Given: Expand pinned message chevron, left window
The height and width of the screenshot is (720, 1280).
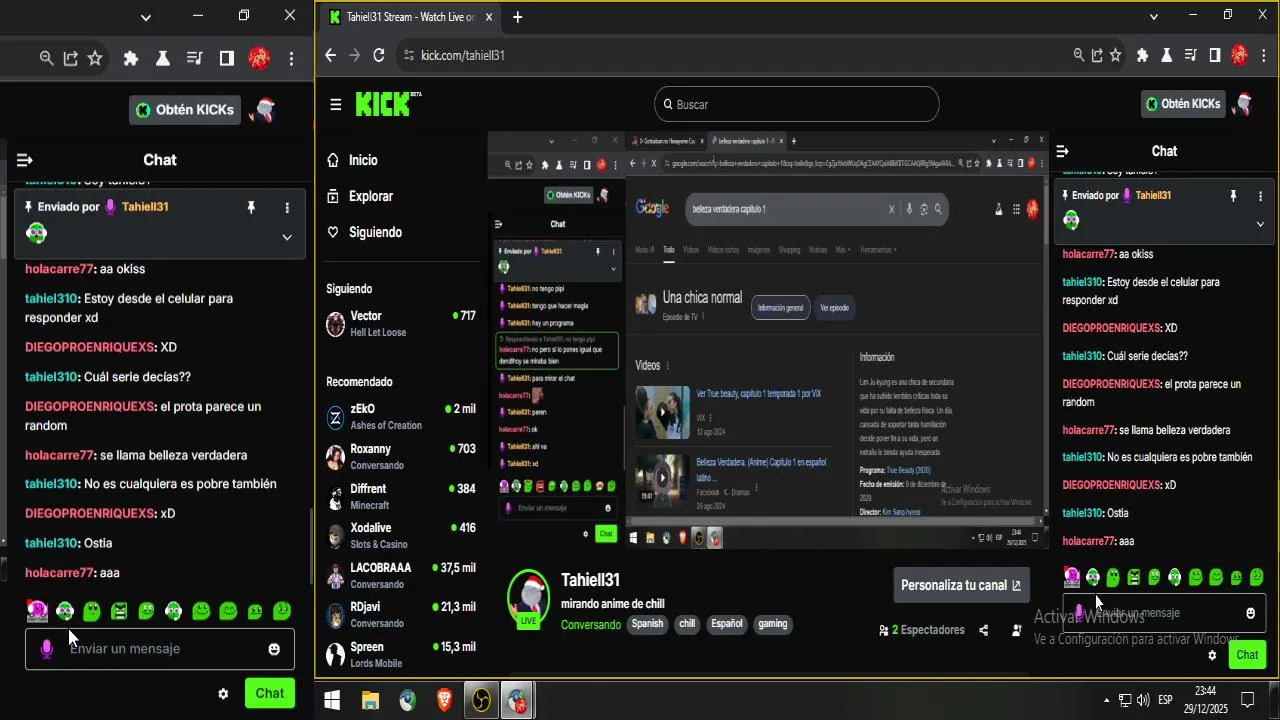Looking at the screenshot, I should coord(287,237).
